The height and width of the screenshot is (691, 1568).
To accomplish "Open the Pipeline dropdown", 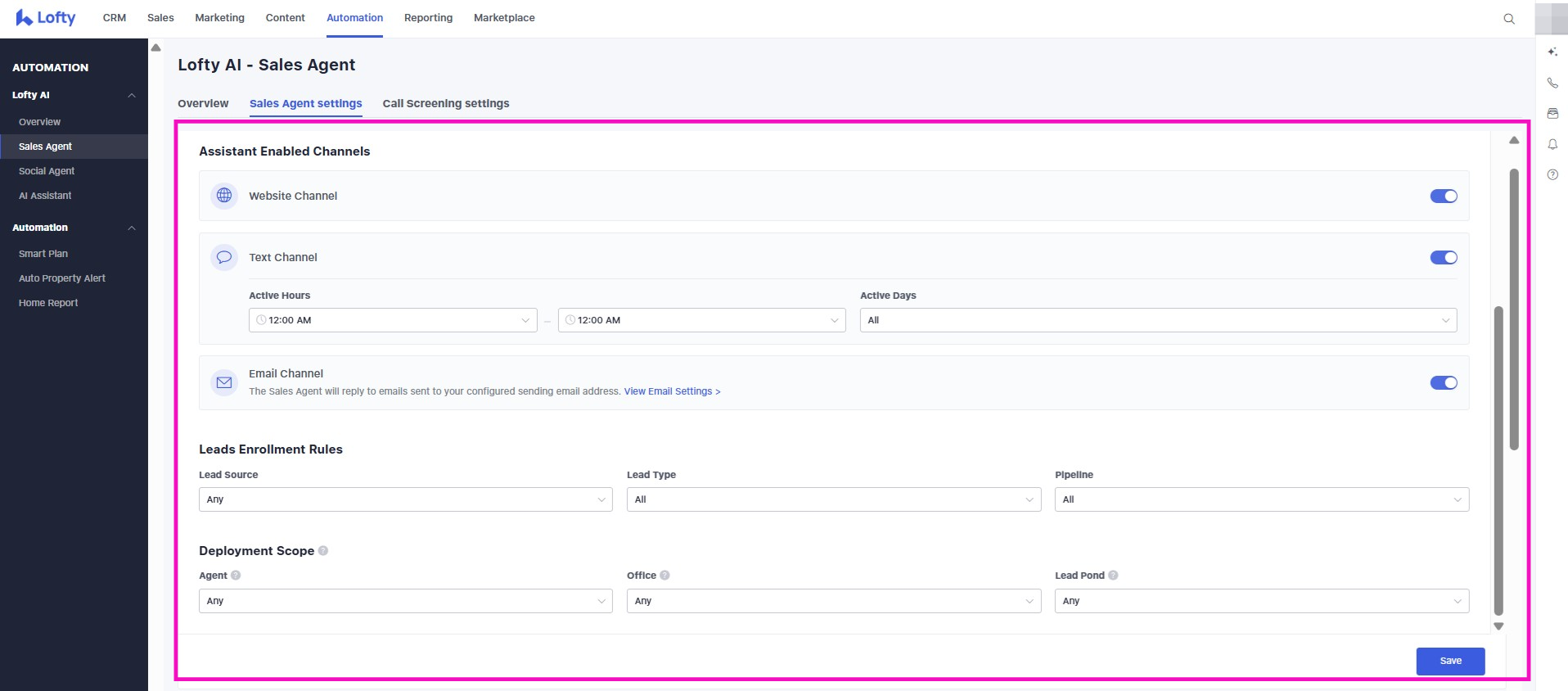I will click(1261, 499).
